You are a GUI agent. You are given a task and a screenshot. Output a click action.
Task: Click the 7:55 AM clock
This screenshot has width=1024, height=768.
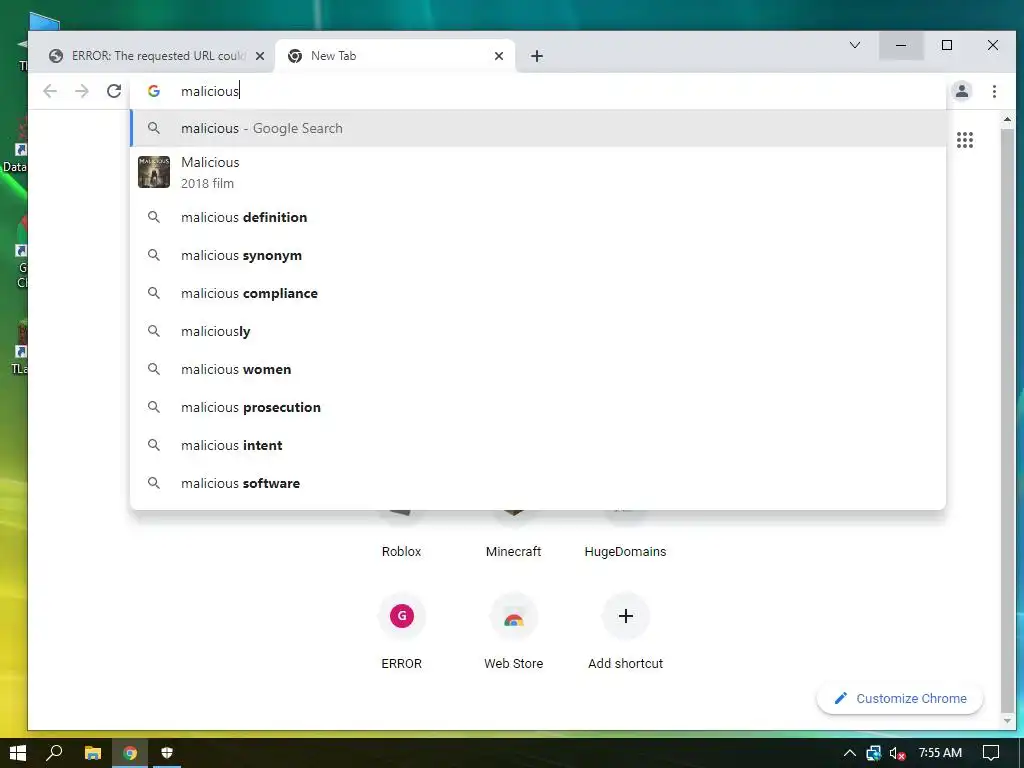940,753
